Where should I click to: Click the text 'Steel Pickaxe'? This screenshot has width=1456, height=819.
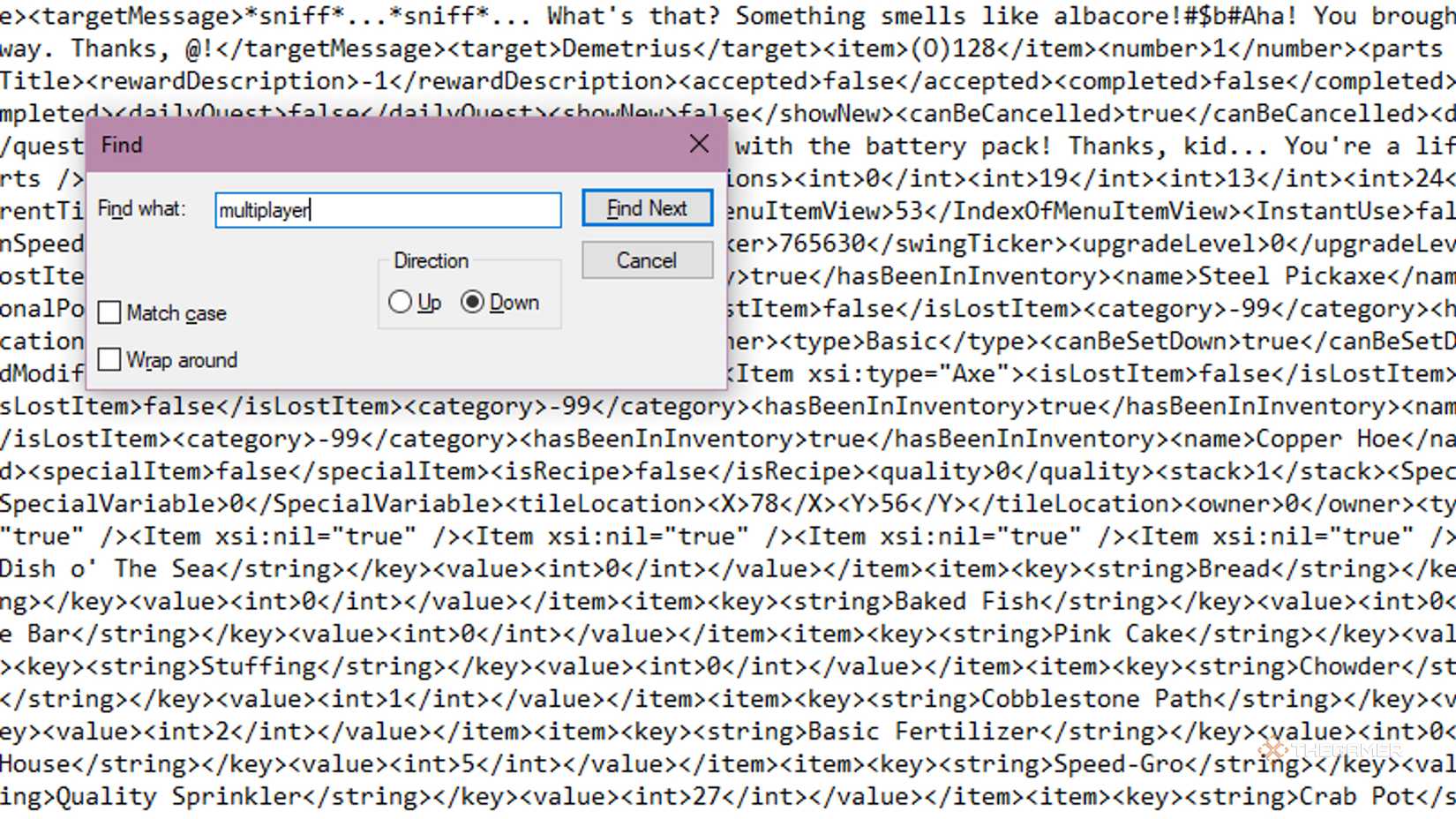point(1292,276)
